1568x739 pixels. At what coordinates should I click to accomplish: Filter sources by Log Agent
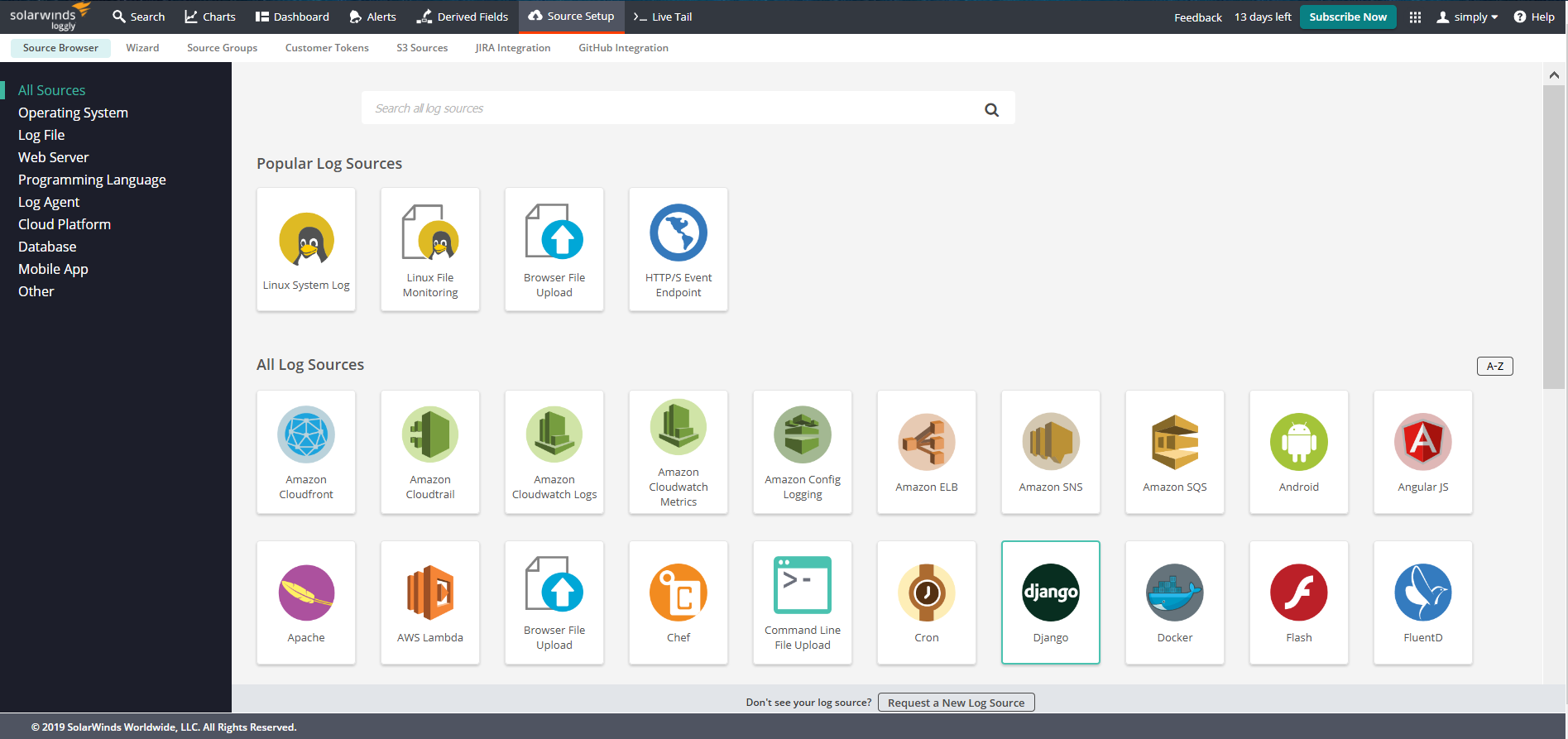point(49,202)
